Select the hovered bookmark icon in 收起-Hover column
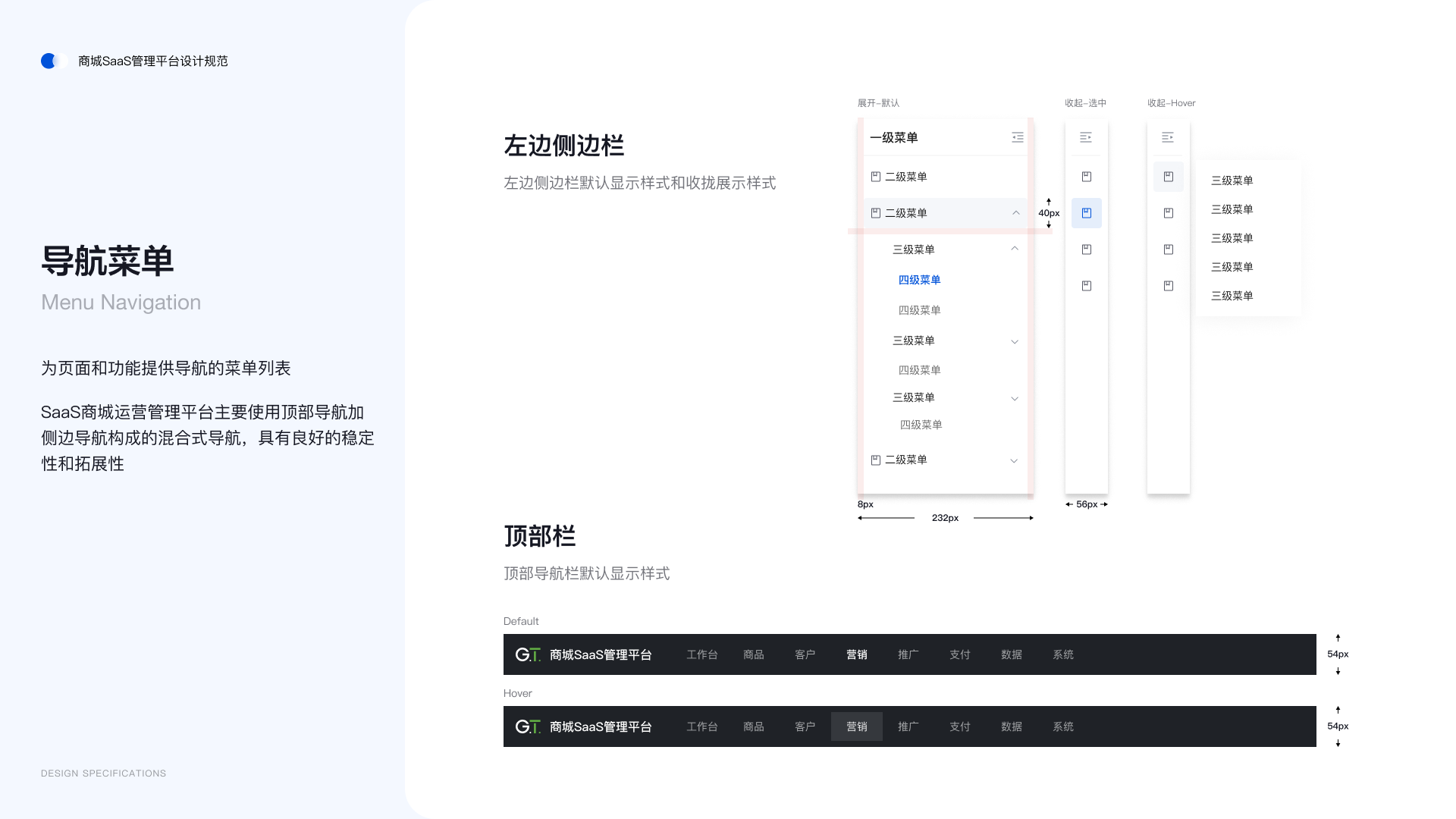Image resolution: width=1456 pixels, height=819 pixels. point(1168,176)
